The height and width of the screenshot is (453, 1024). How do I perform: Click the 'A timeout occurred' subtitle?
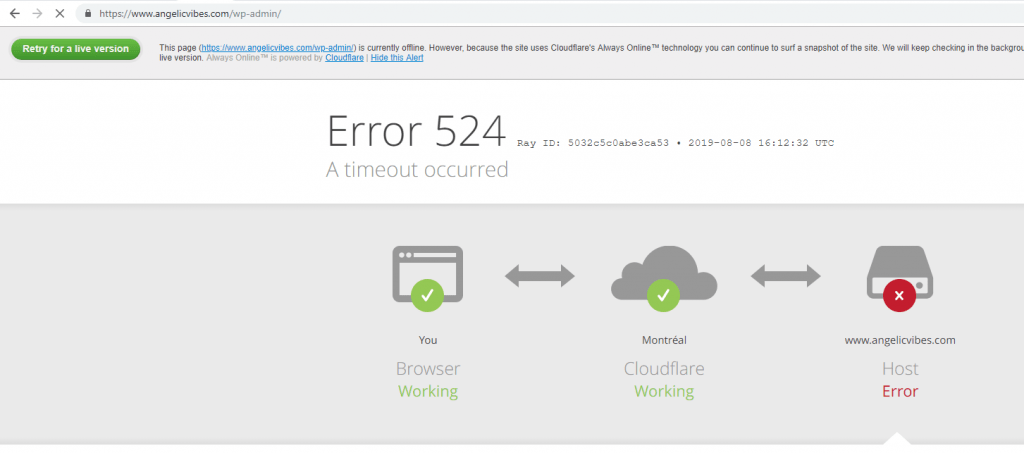tap(417, 170)
